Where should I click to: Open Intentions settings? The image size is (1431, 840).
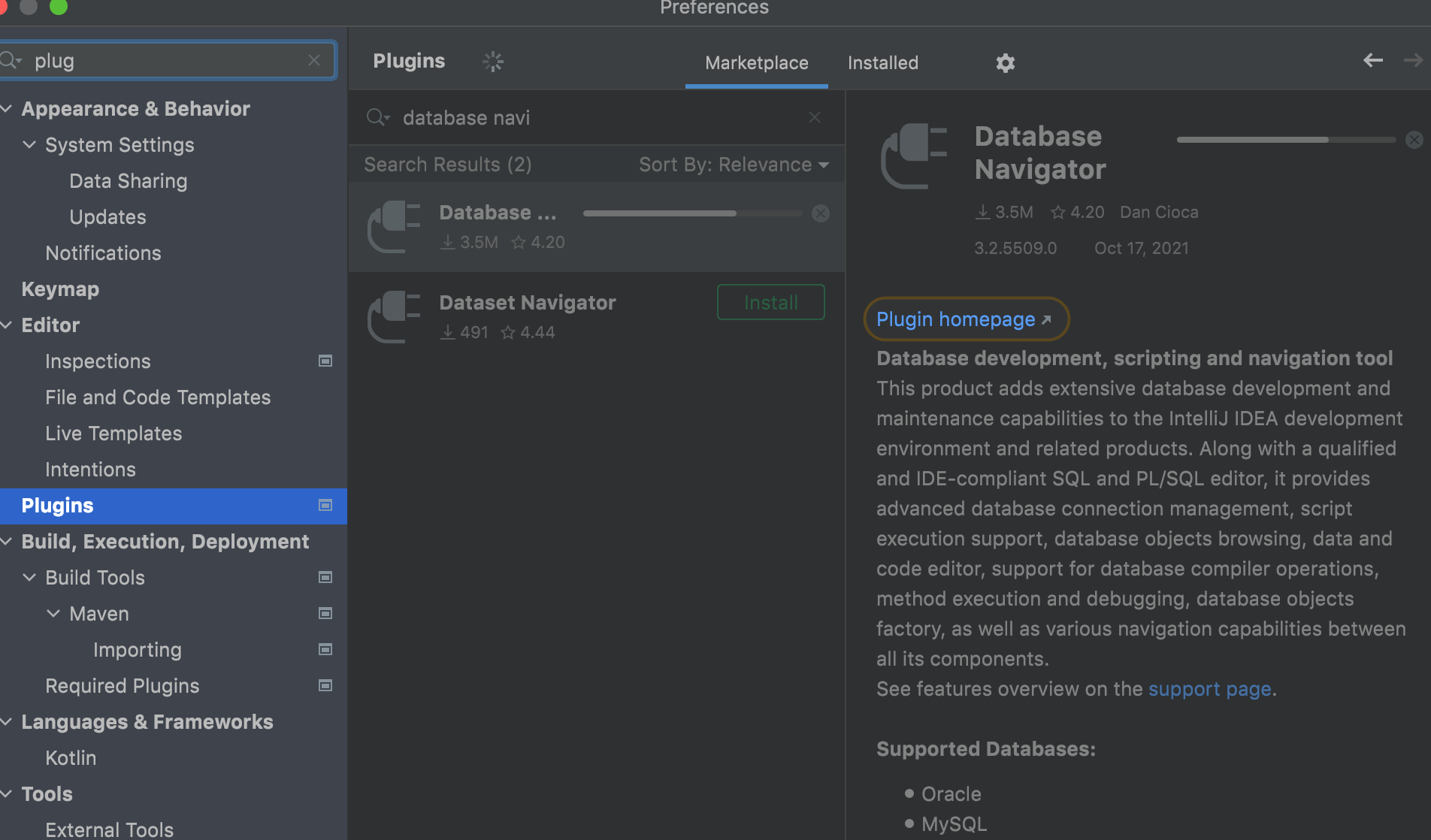90,470
